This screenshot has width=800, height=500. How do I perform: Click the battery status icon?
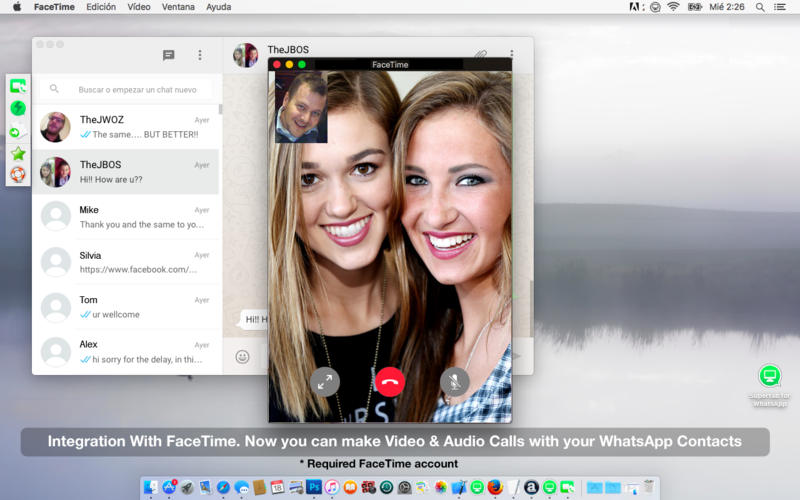click(x=694, y=7)
